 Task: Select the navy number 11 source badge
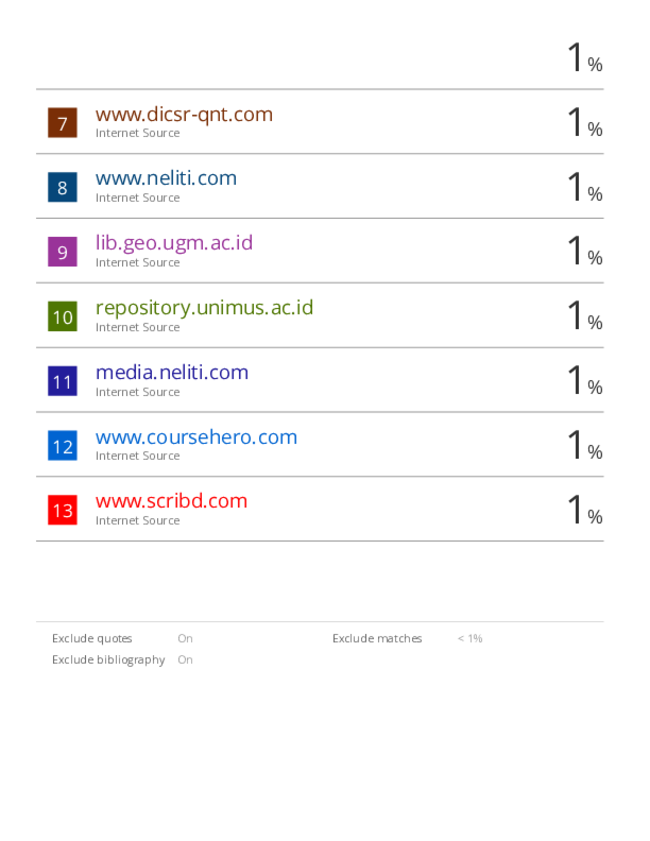[62, 381]
